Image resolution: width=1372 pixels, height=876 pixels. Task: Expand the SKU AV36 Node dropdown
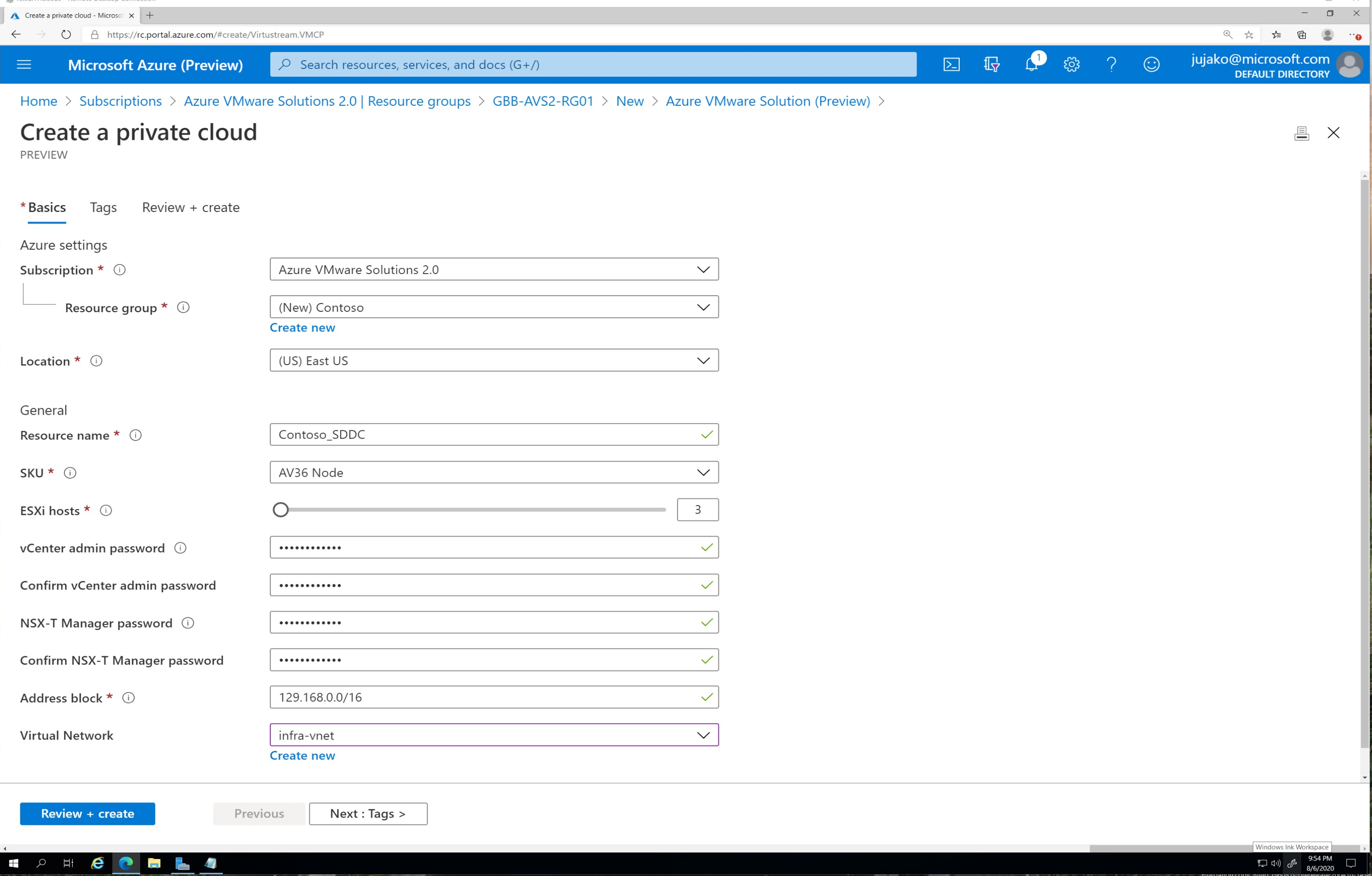click(494, 472)
